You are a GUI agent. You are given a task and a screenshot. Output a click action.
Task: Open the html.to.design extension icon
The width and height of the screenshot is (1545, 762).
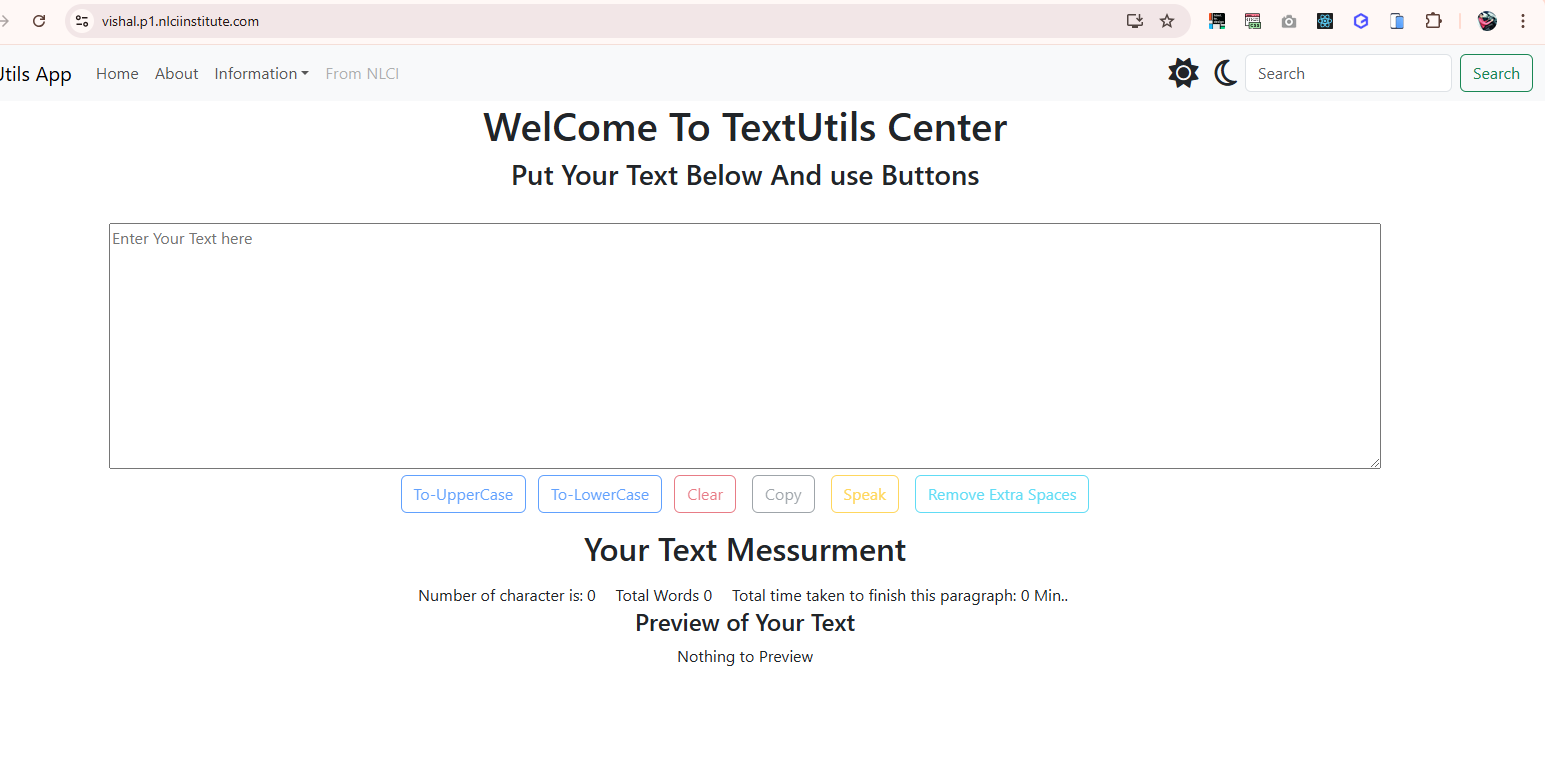click(x=1217, y=21)
